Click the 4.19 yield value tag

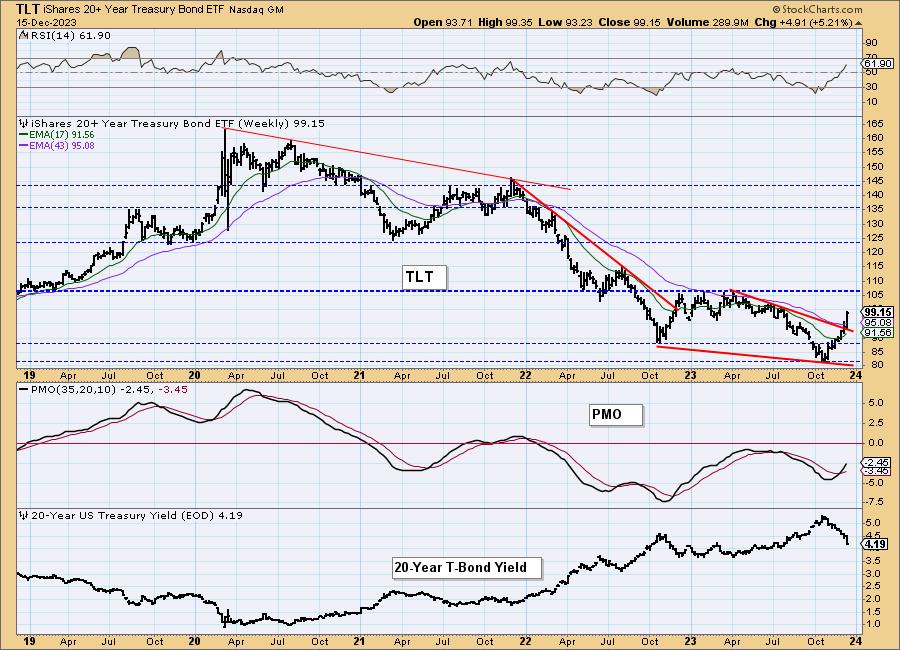pyautogui.click(x=876, y=544)
